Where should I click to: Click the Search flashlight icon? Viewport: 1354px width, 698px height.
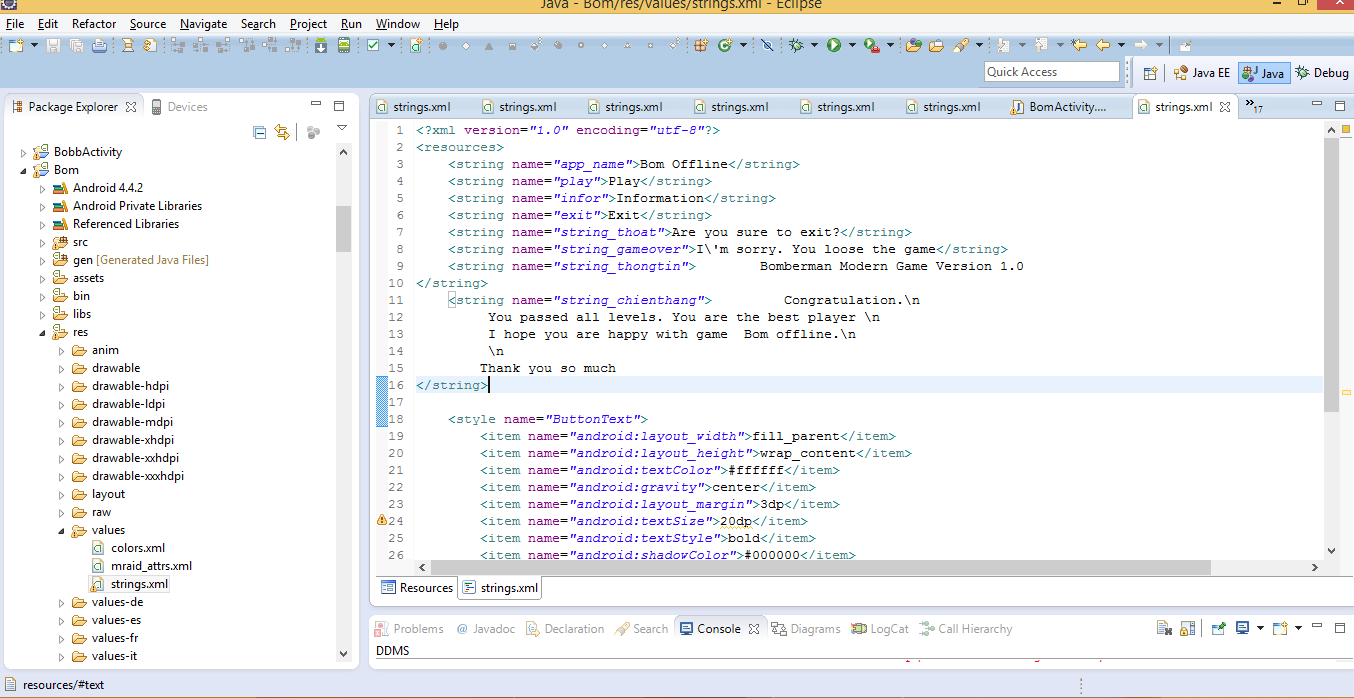pyautogui.click(x=961, y=45)
